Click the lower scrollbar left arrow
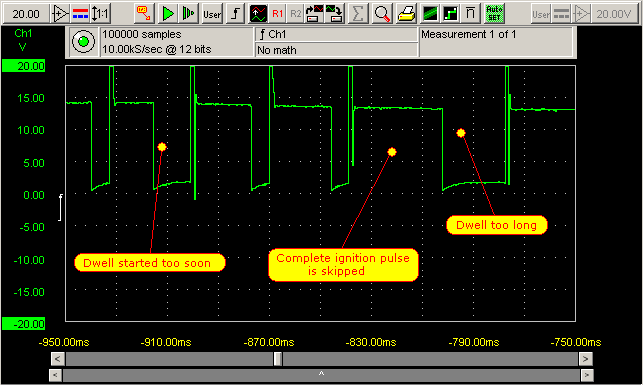 coord(55,375)
